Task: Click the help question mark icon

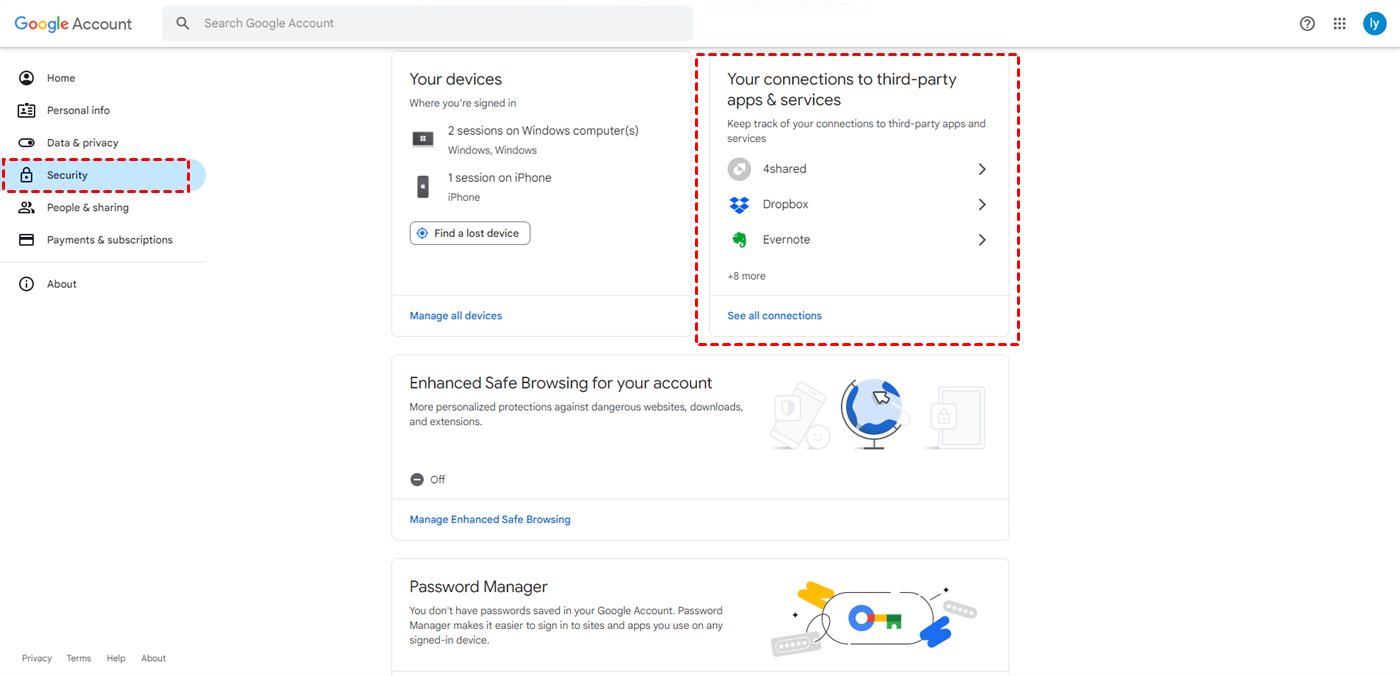Action: pyautogui.click(x=1307, y=24)
